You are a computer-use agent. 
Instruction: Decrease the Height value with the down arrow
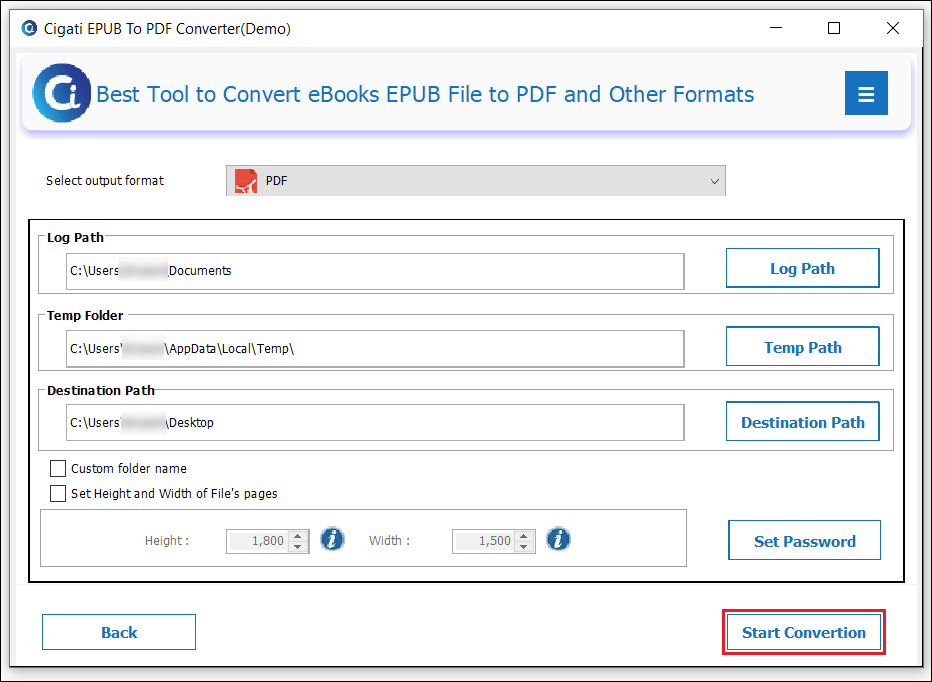[298, 546]
